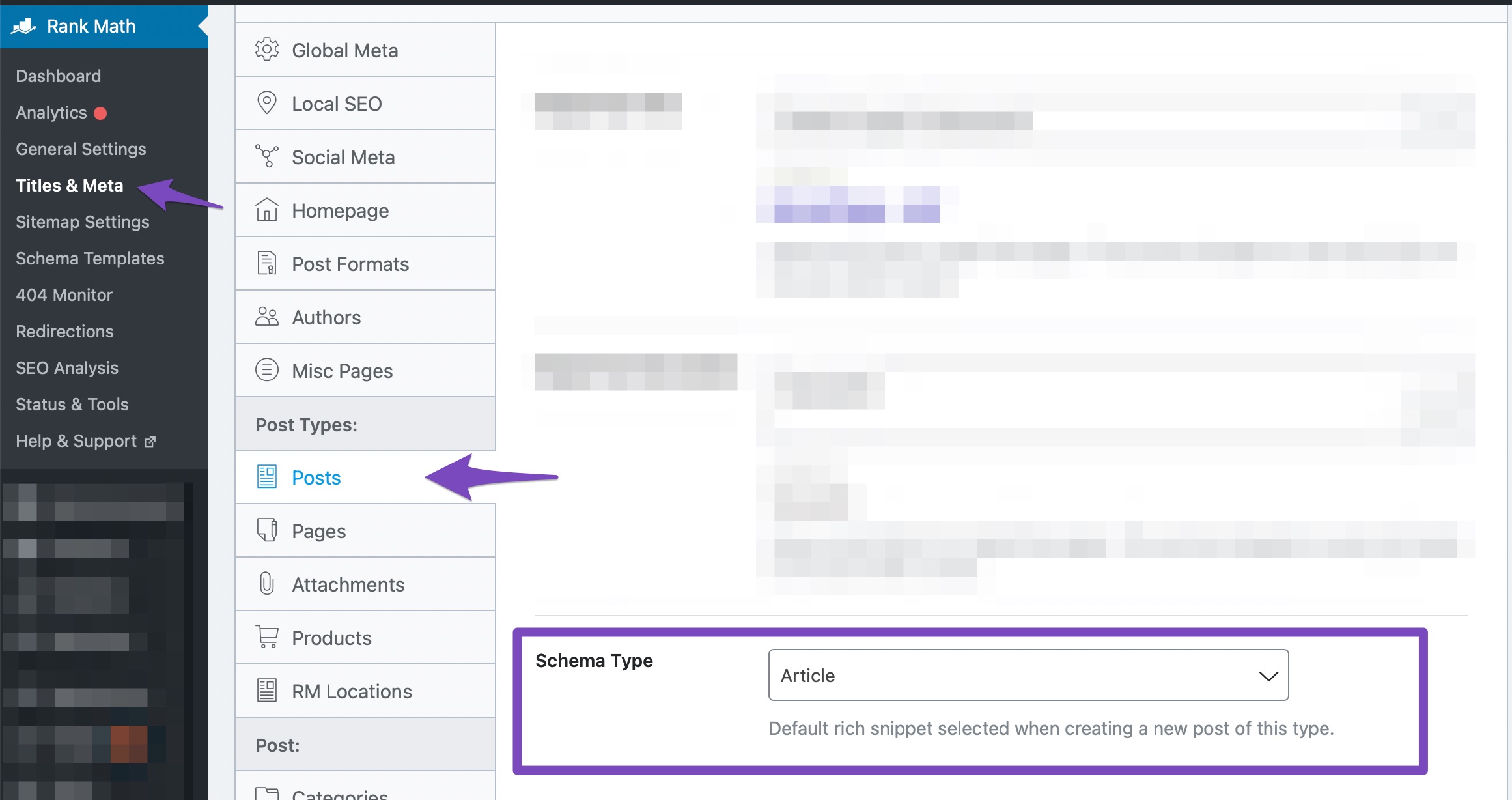Click the Homepage house icon
1512x800 pixels.
click(x=266, y=210)
